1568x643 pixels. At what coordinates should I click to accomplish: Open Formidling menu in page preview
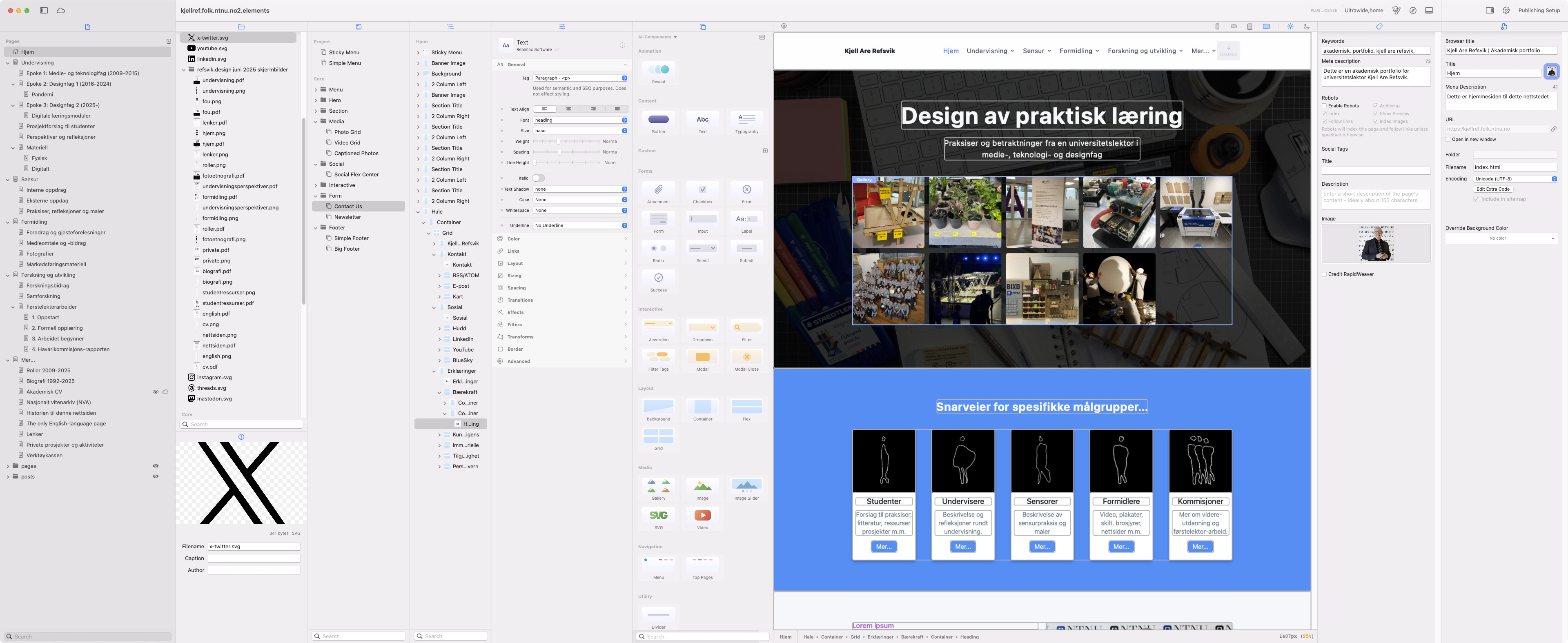(1079, 51)
